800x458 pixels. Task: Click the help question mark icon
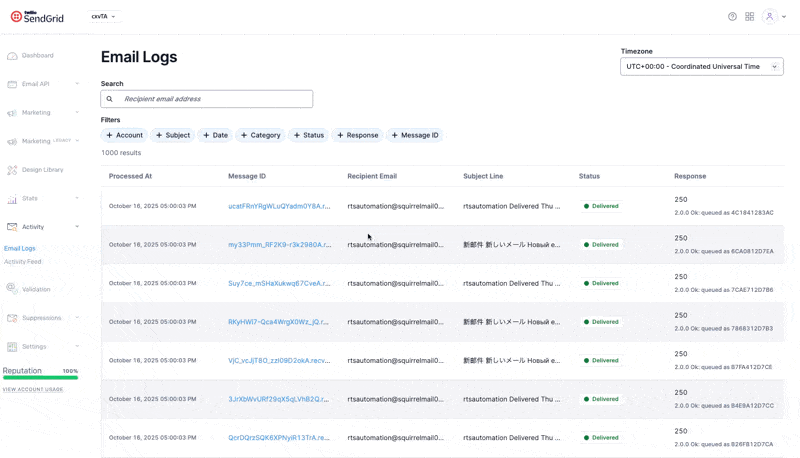pos(732,17)
